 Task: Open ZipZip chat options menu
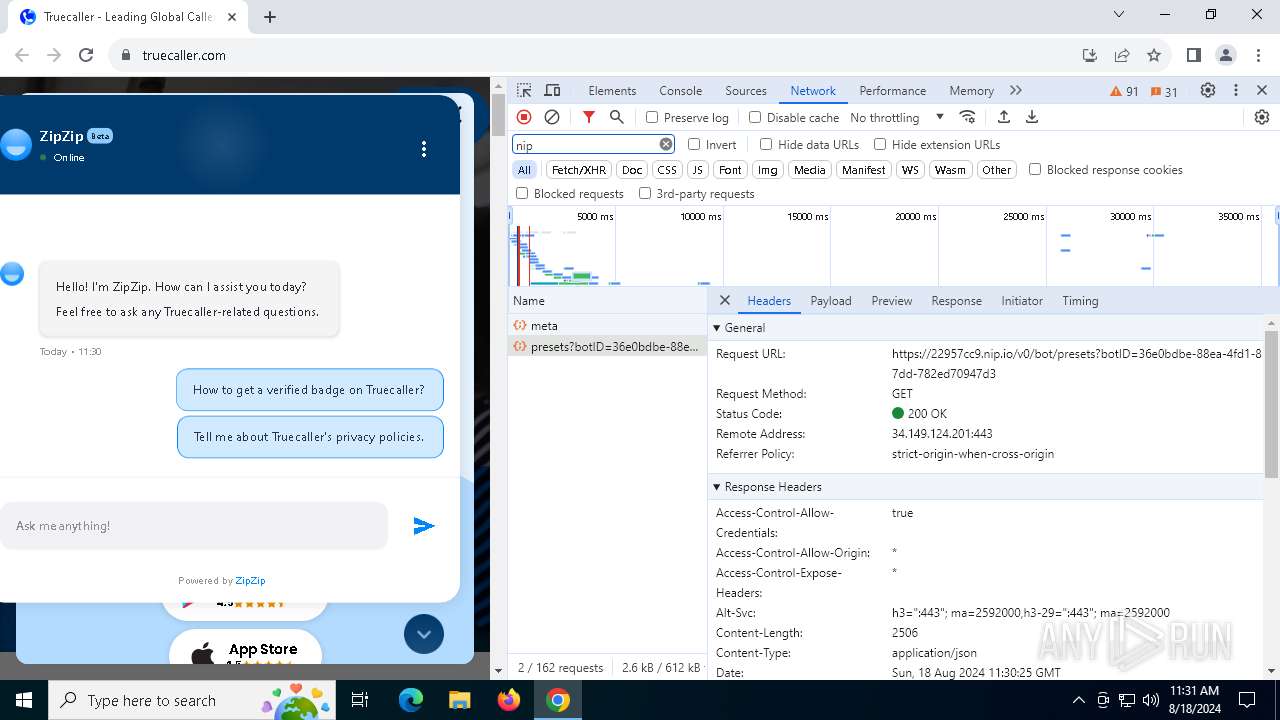tap(424, 149)
